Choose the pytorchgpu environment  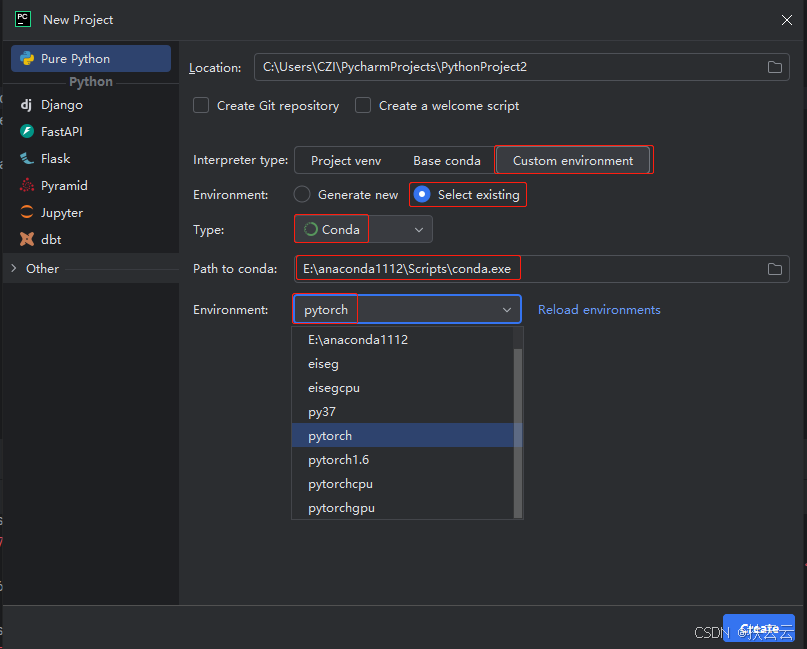(x=402, y=507)
